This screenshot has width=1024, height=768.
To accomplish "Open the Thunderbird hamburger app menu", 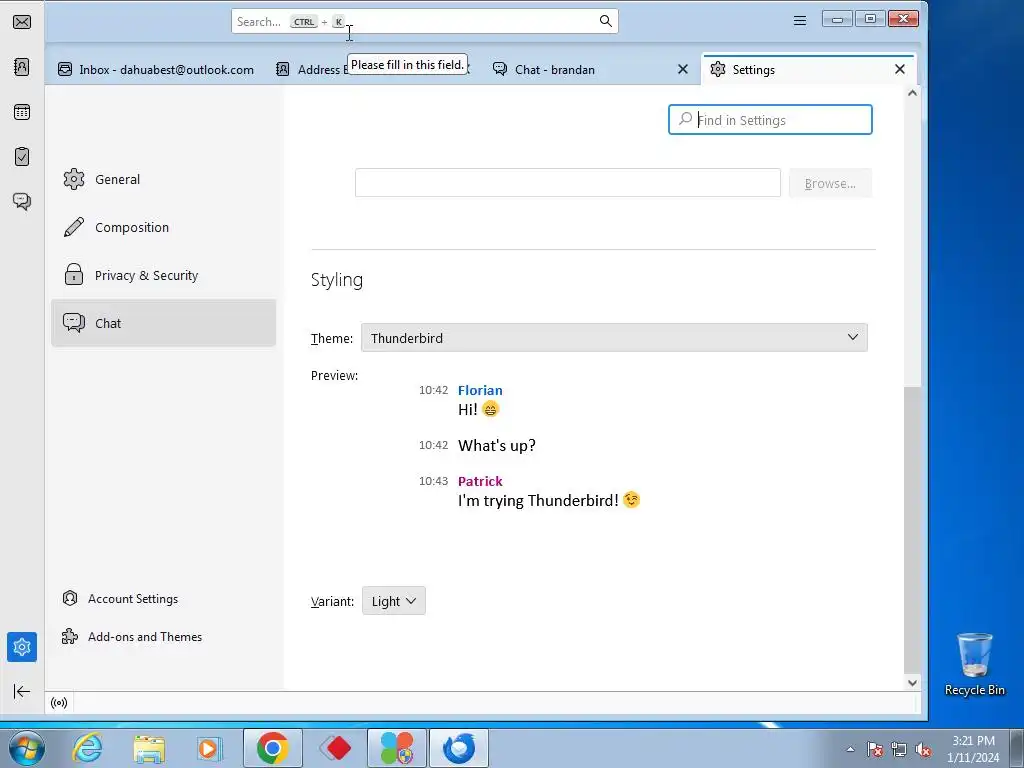I will tap(799, 21).
